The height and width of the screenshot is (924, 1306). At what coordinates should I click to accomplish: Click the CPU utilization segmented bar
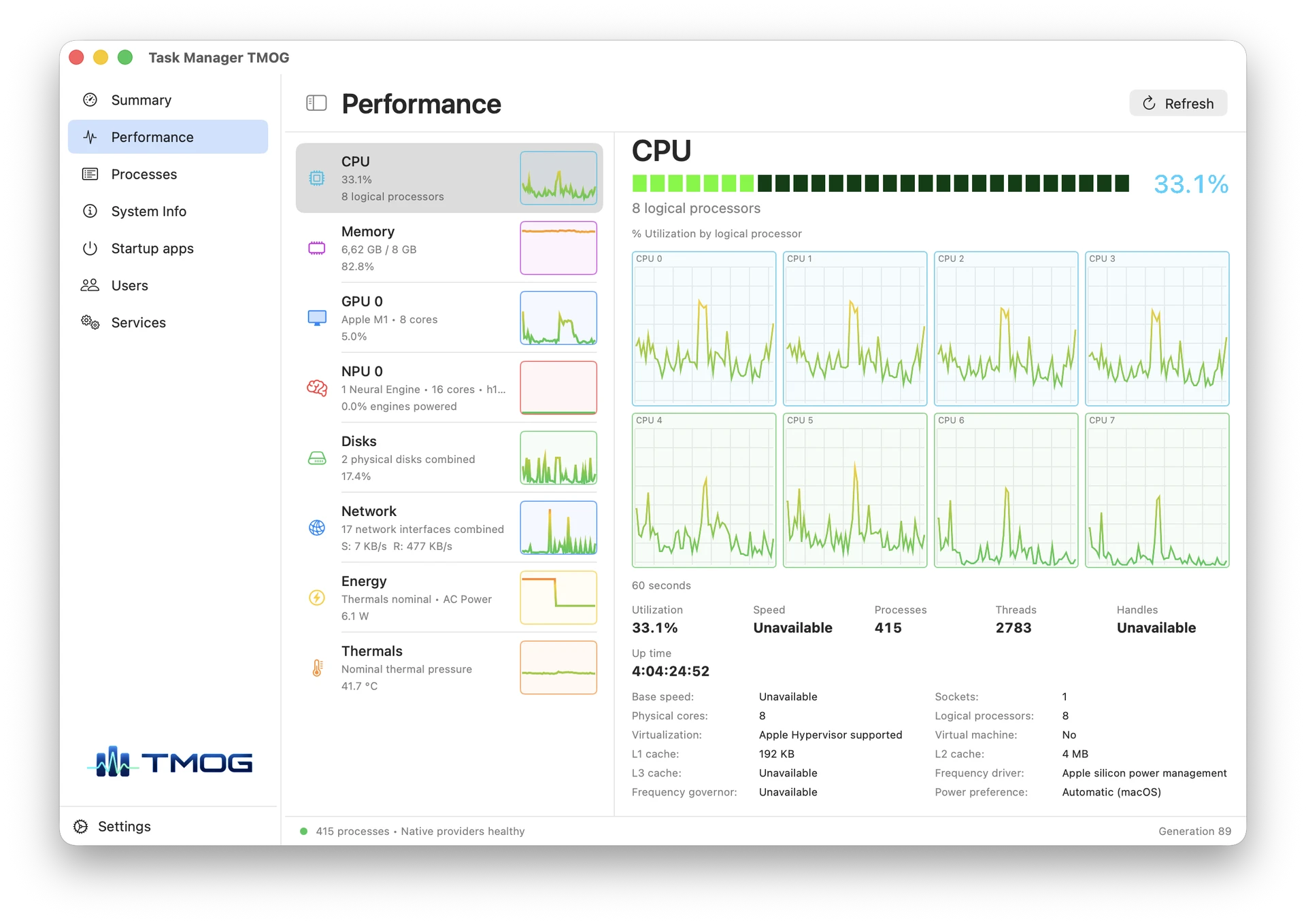(x=880, y=183)
